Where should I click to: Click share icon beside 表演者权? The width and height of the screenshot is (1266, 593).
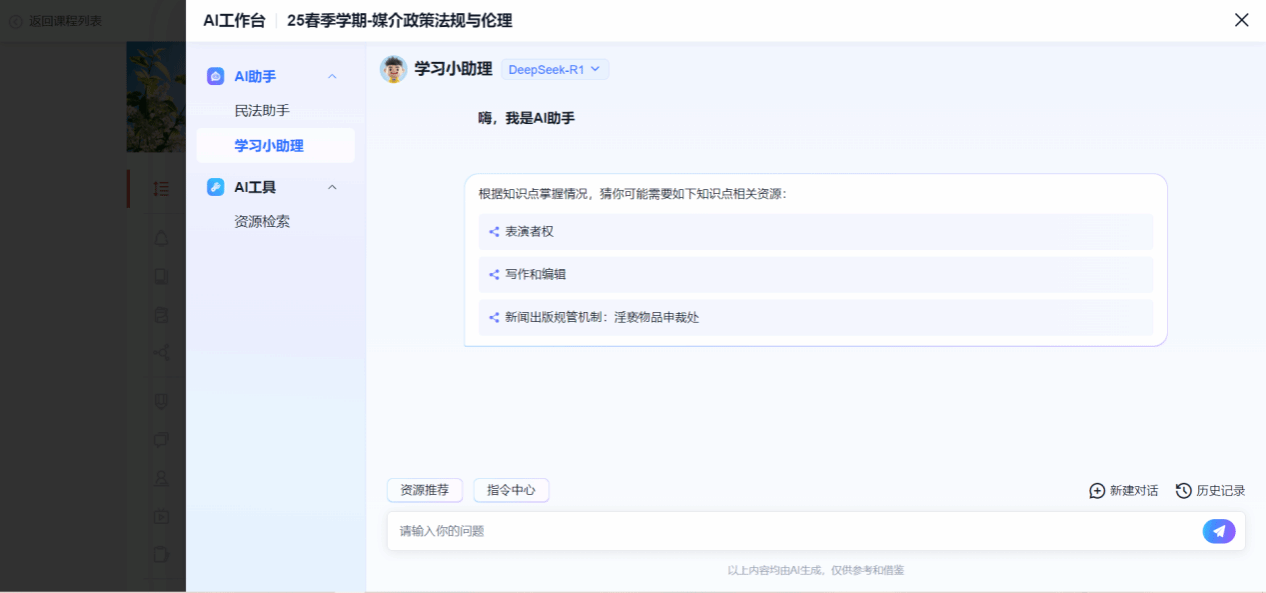pos(494,232)
